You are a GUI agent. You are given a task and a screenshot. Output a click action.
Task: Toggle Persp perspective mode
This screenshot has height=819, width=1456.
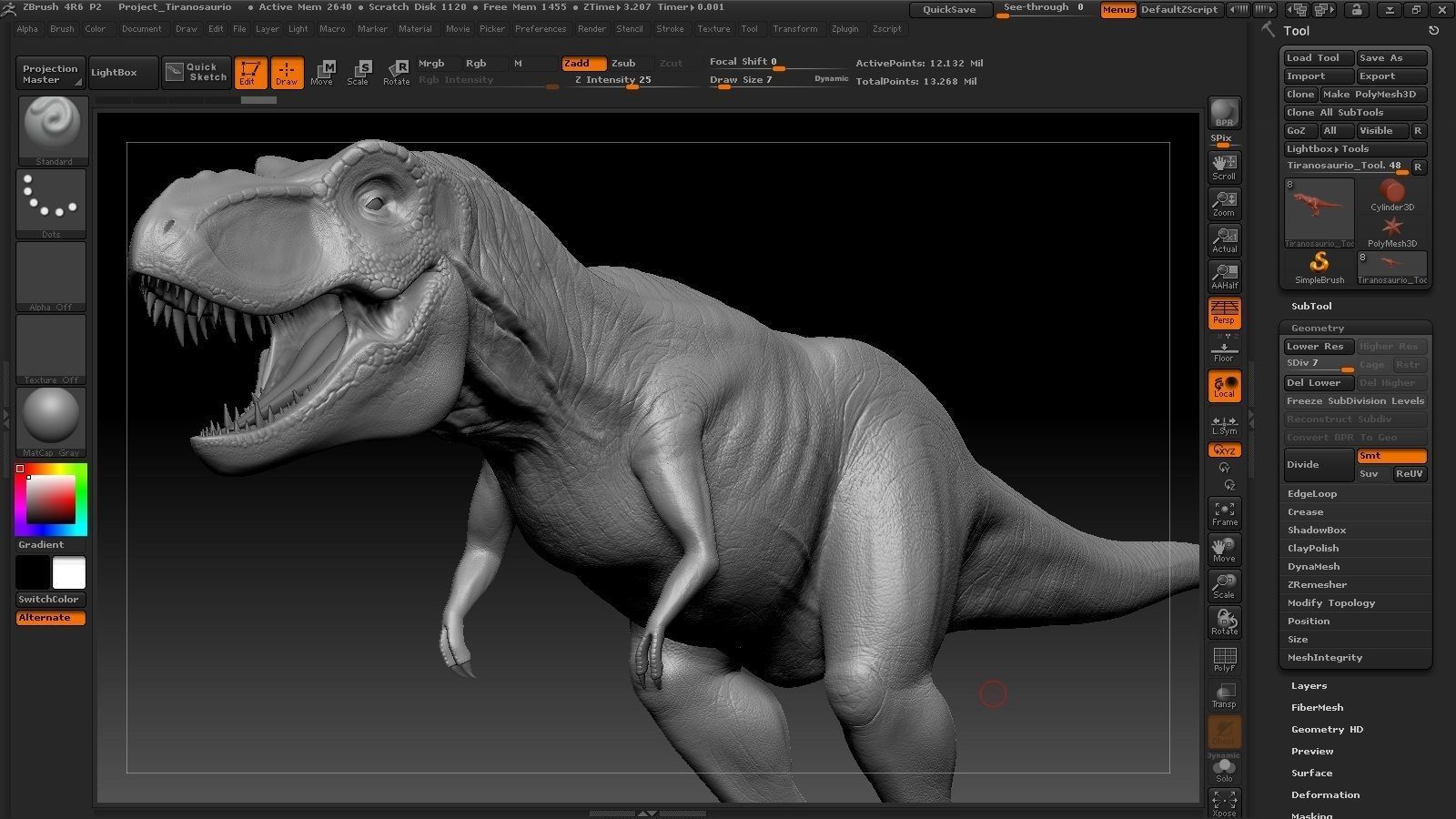pos(1224,313)
